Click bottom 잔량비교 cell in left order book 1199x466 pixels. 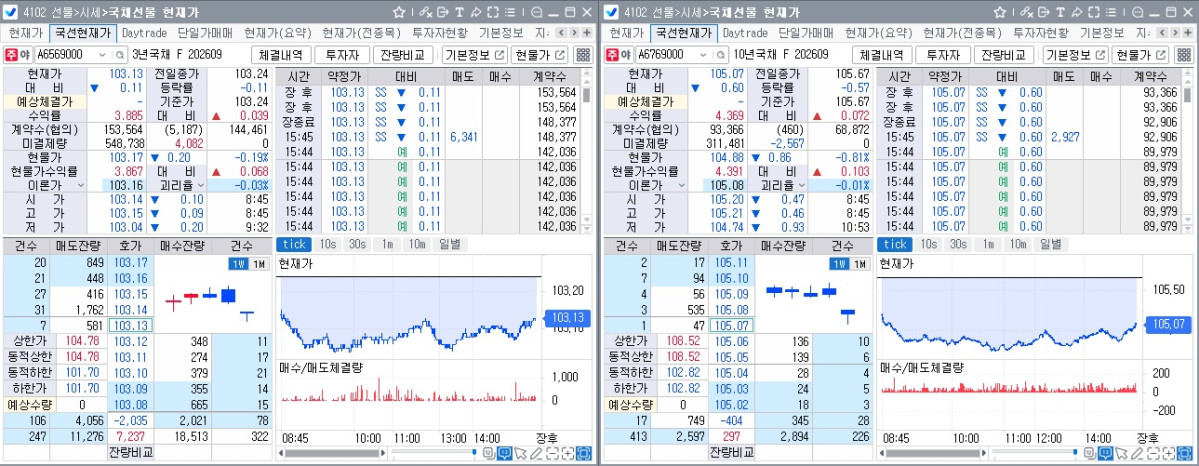coord(130,452)
